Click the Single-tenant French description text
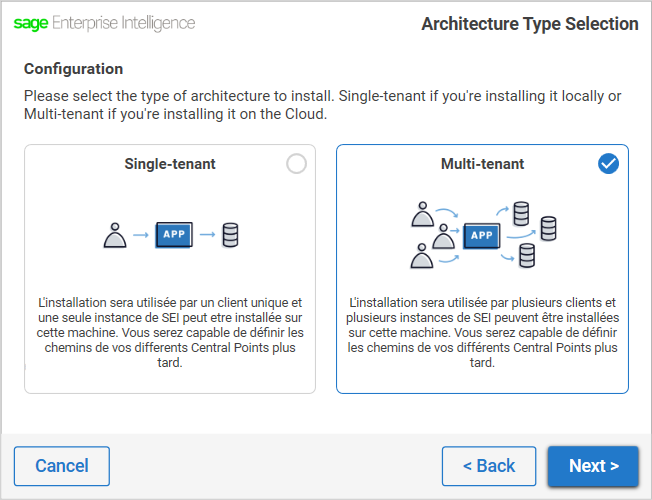This screenshot has width=652, height=500. pyautogui.click(x=170, y=332)
